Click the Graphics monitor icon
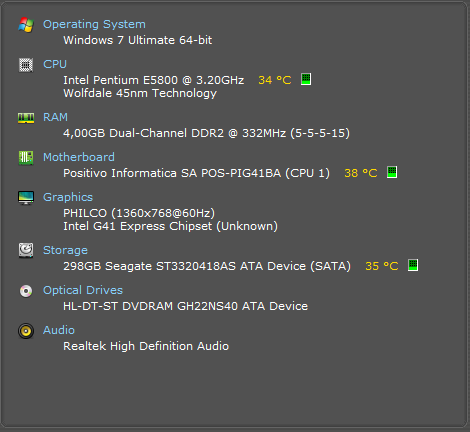This screenshot has height=432, width=470. (26, 198)
